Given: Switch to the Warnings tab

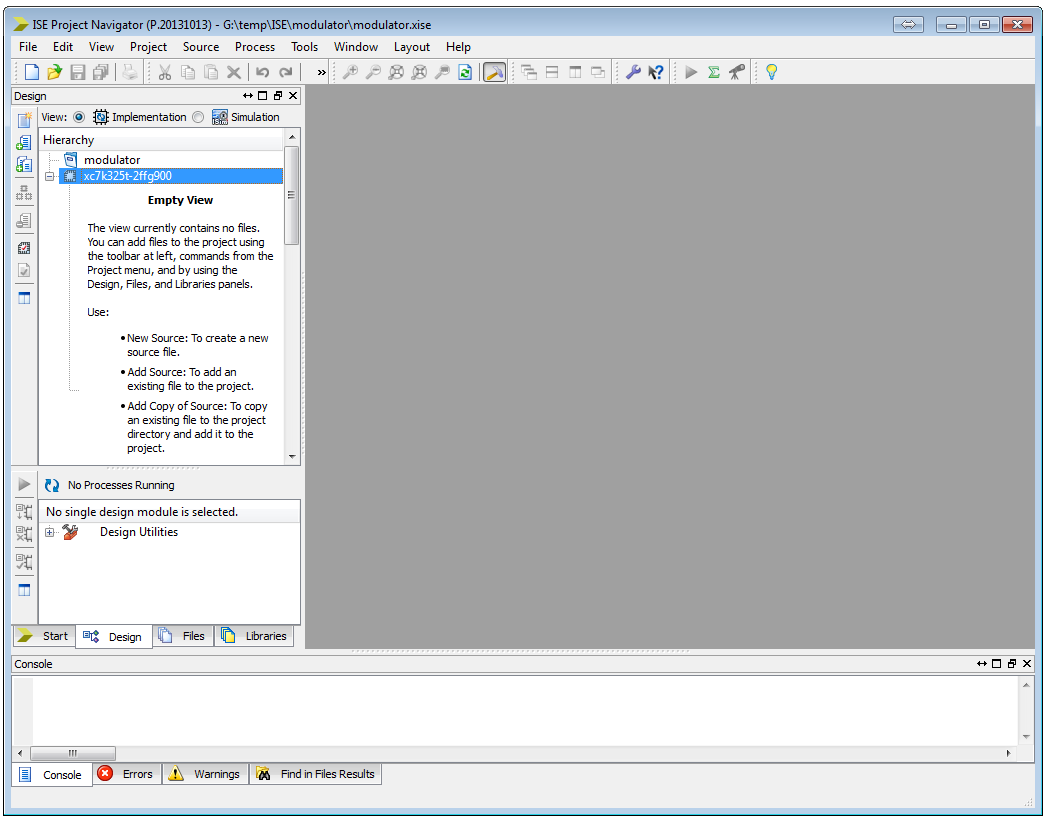Looking at the screenshot, I should (x=205, y=774).
